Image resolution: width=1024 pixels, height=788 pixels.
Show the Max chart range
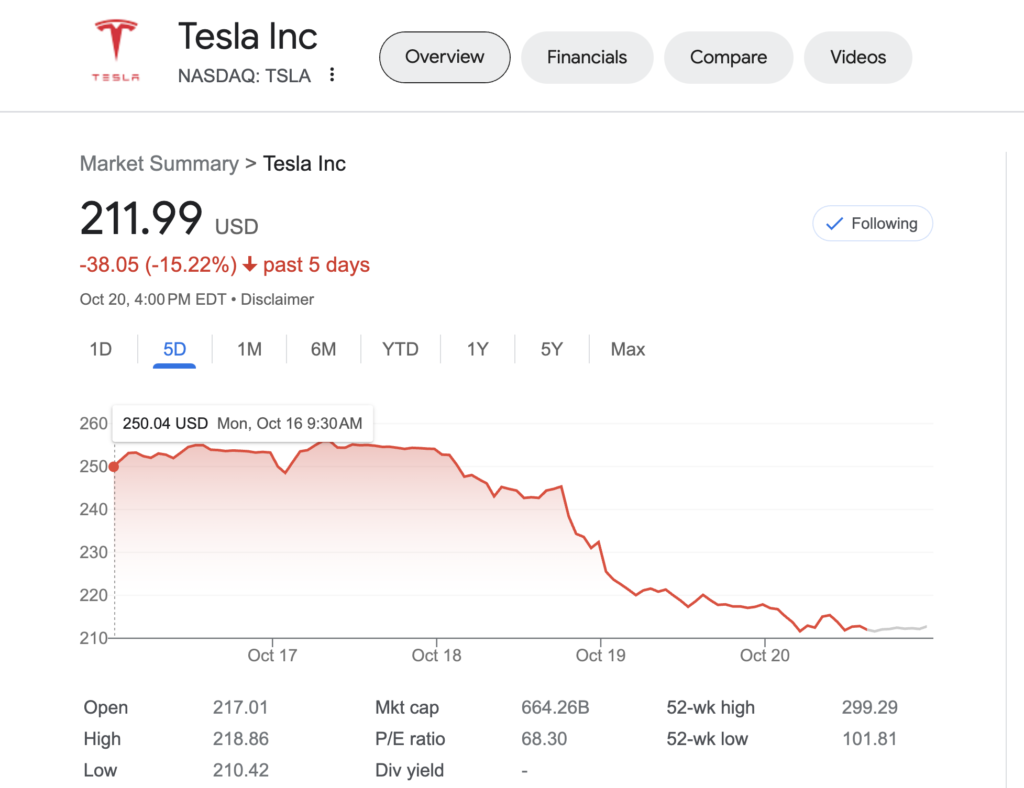coord(628,349)
